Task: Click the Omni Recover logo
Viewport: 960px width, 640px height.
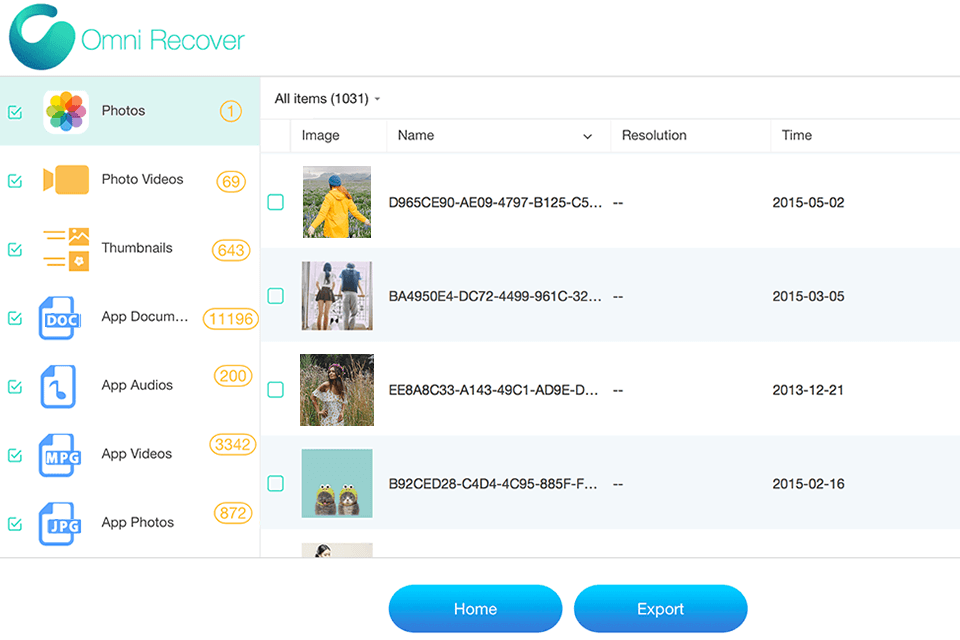Action: pyautogui.click(x=127, y=37)
